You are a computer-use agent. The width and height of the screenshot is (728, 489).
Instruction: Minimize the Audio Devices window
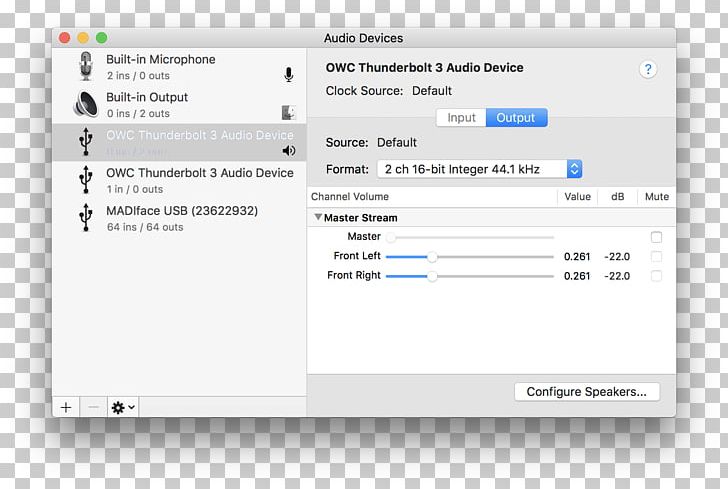[x=83, y=38]
